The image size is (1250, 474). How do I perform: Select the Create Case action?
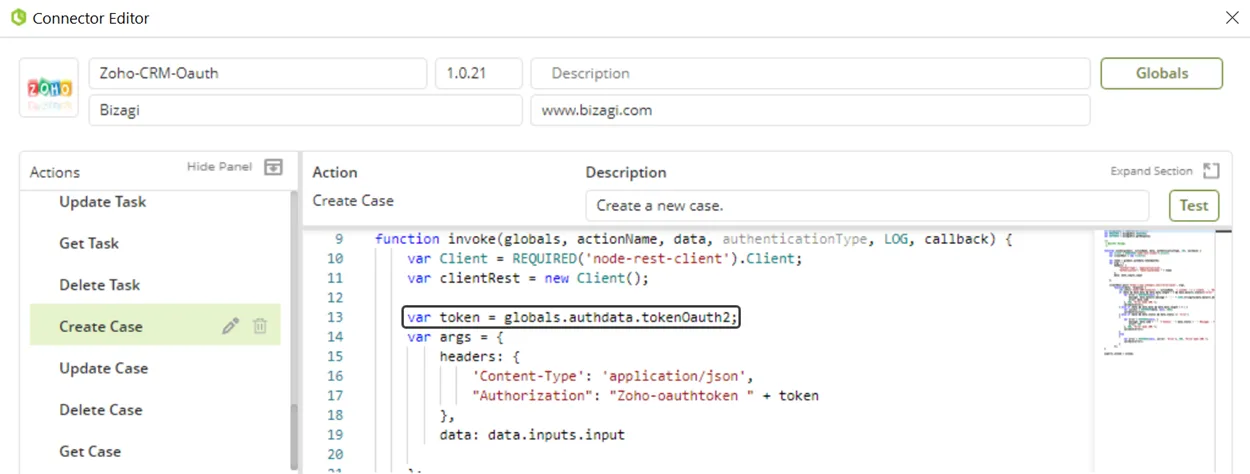155,326
